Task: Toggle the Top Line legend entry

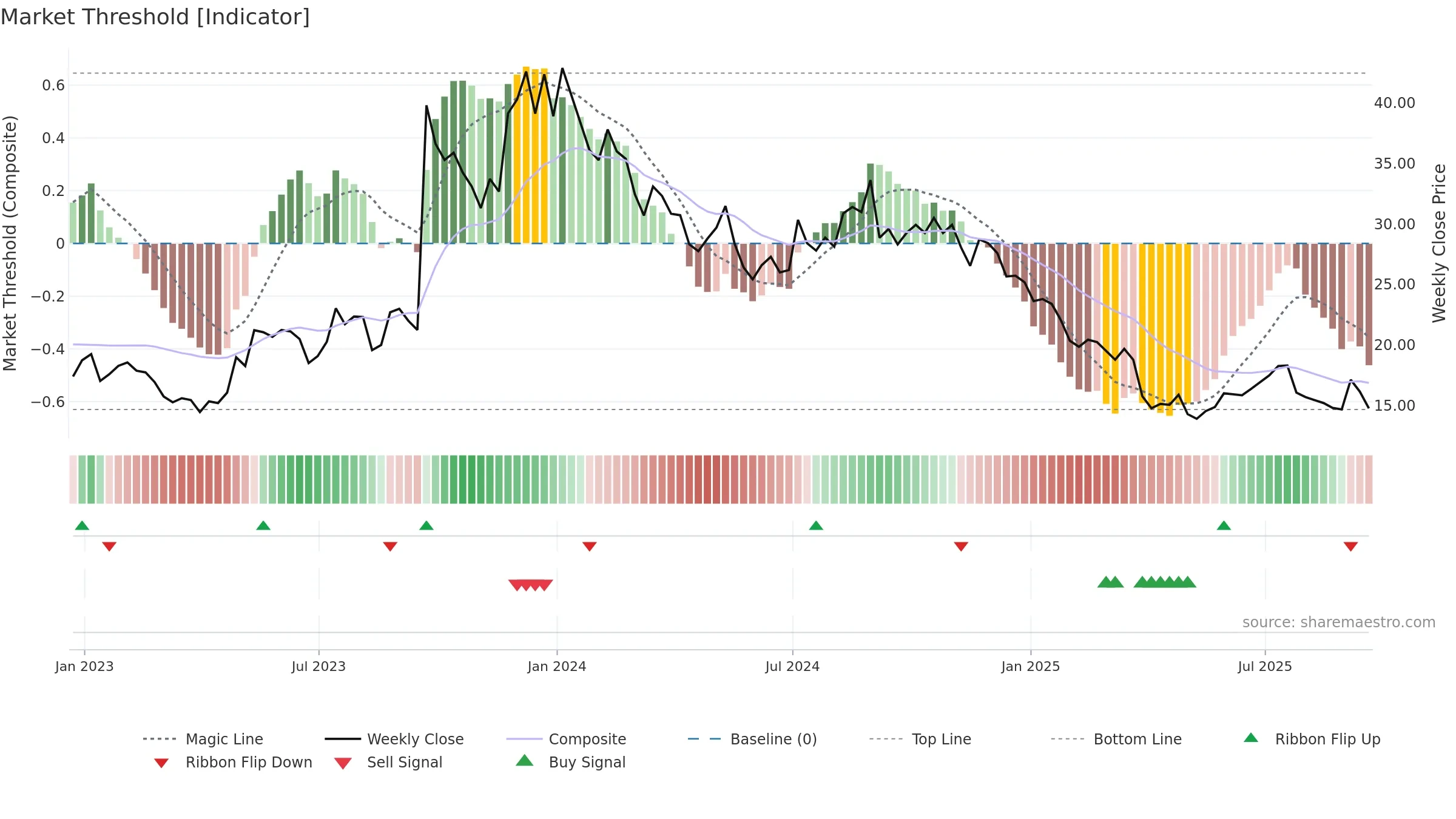Action: (920, 739)
